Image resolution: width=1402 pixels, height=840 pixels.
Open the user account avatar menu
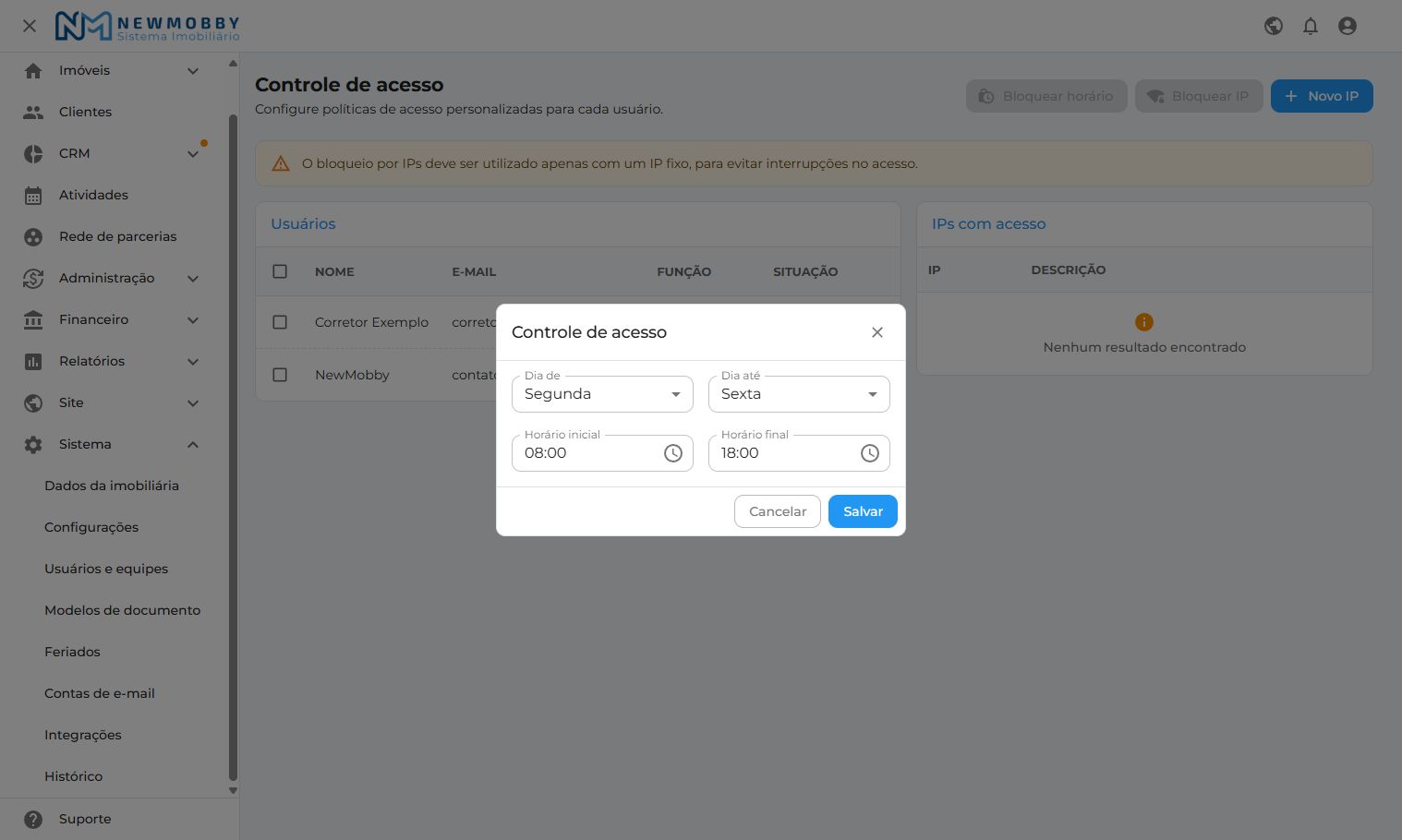point(1348,26)
